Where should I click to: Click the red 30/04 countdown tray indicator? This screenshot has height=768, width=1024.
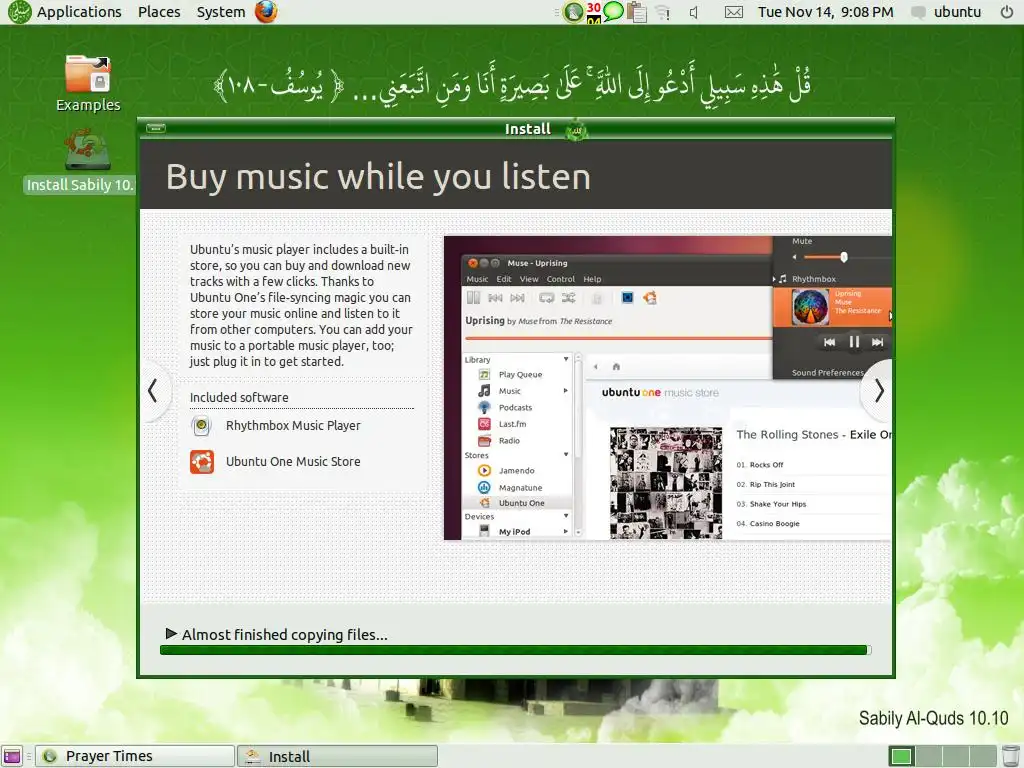[594, 12]
